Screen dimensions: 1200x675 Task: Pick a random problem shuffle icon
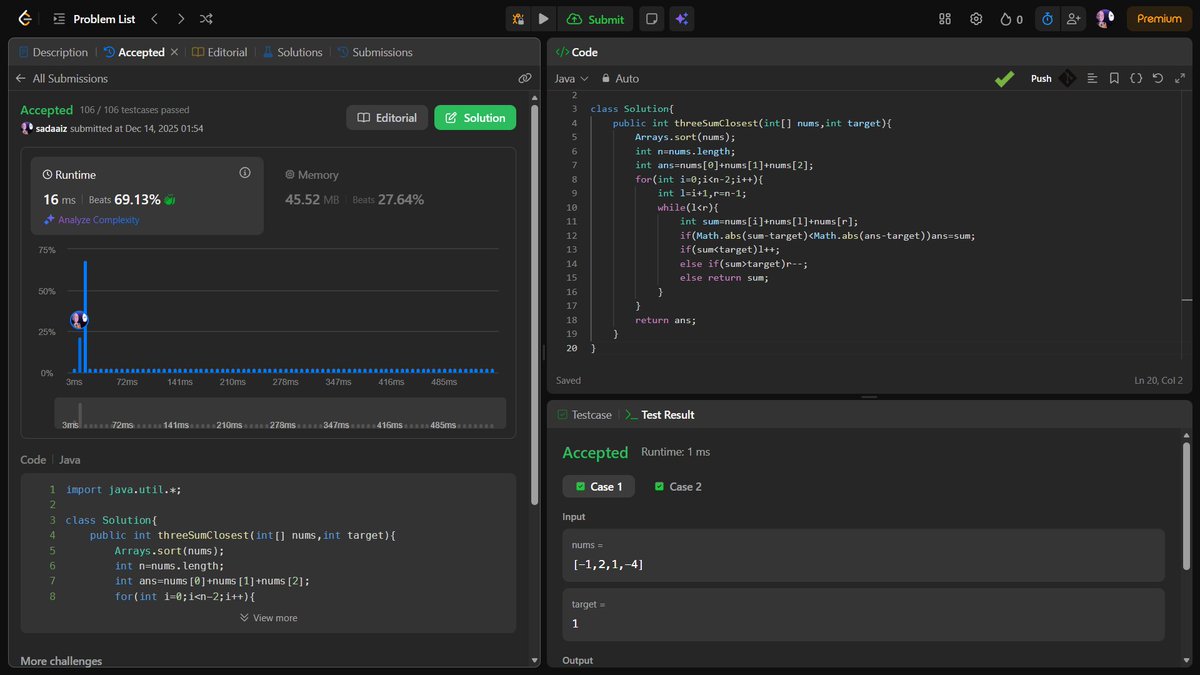pyautogui.click(x=206, y=18)
